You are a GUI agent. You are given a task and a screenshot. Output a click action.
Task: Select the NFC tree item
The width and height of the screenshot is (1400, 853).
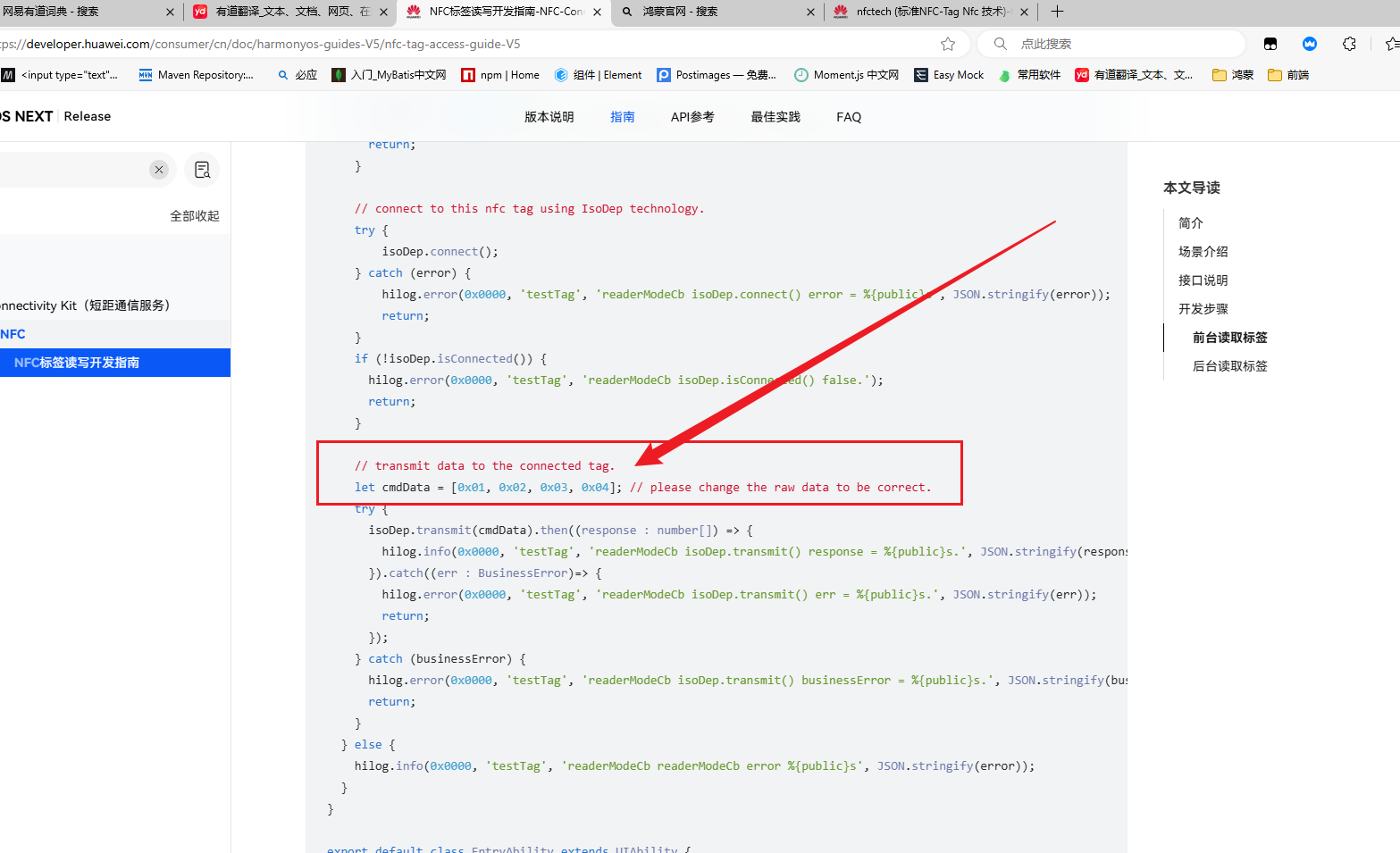click(x=115, y=334)
